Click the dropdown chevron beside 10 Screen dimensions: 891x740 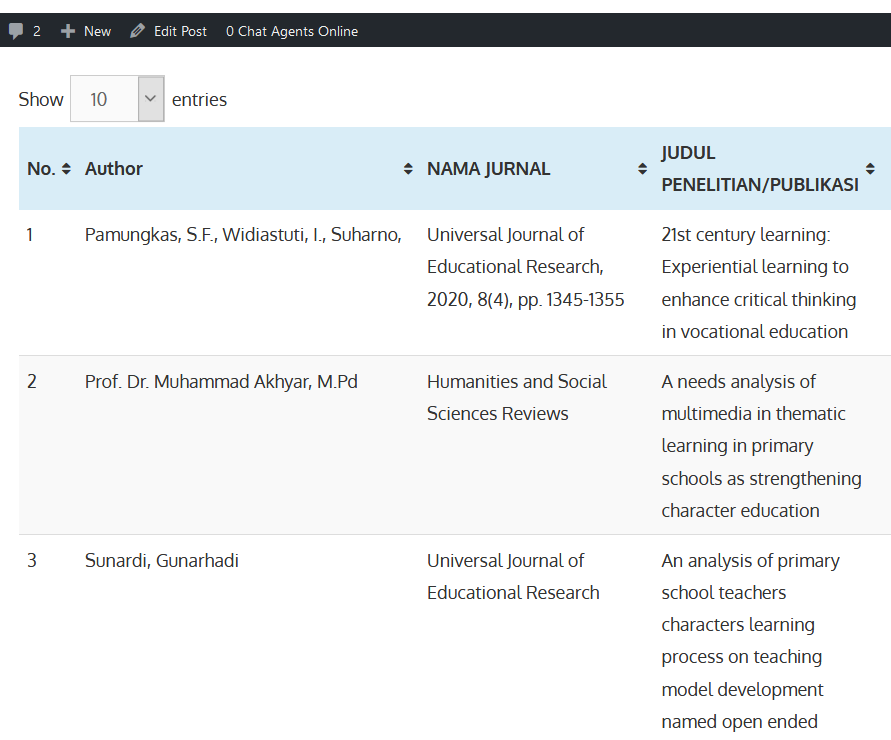(150, 99)
